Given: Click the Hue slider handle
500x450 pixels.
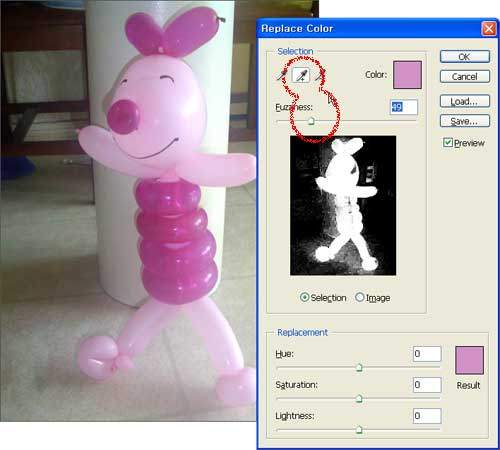Looking at the screenshot, I should [359, 367].
